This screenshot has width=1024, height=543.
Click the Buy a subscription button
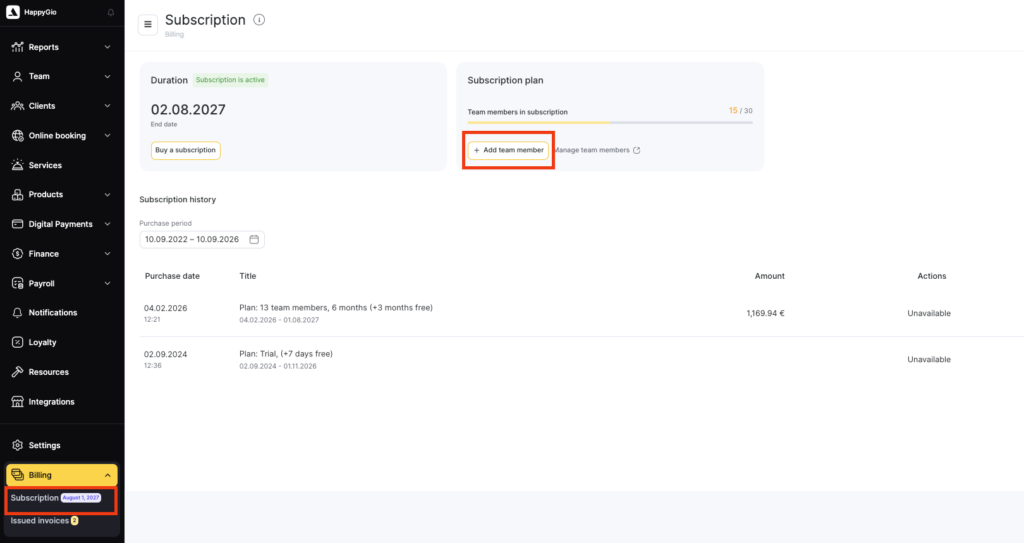pyautogui.click(x=185, y=150)
